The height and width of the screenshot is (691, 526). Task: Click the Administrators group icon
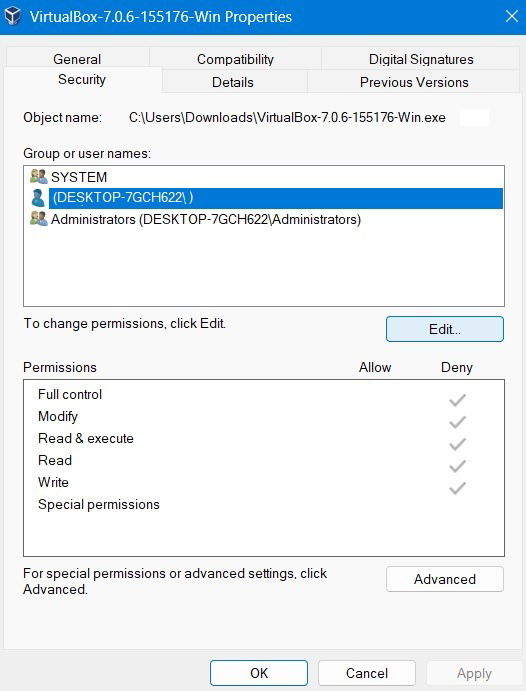click(38, 219)
